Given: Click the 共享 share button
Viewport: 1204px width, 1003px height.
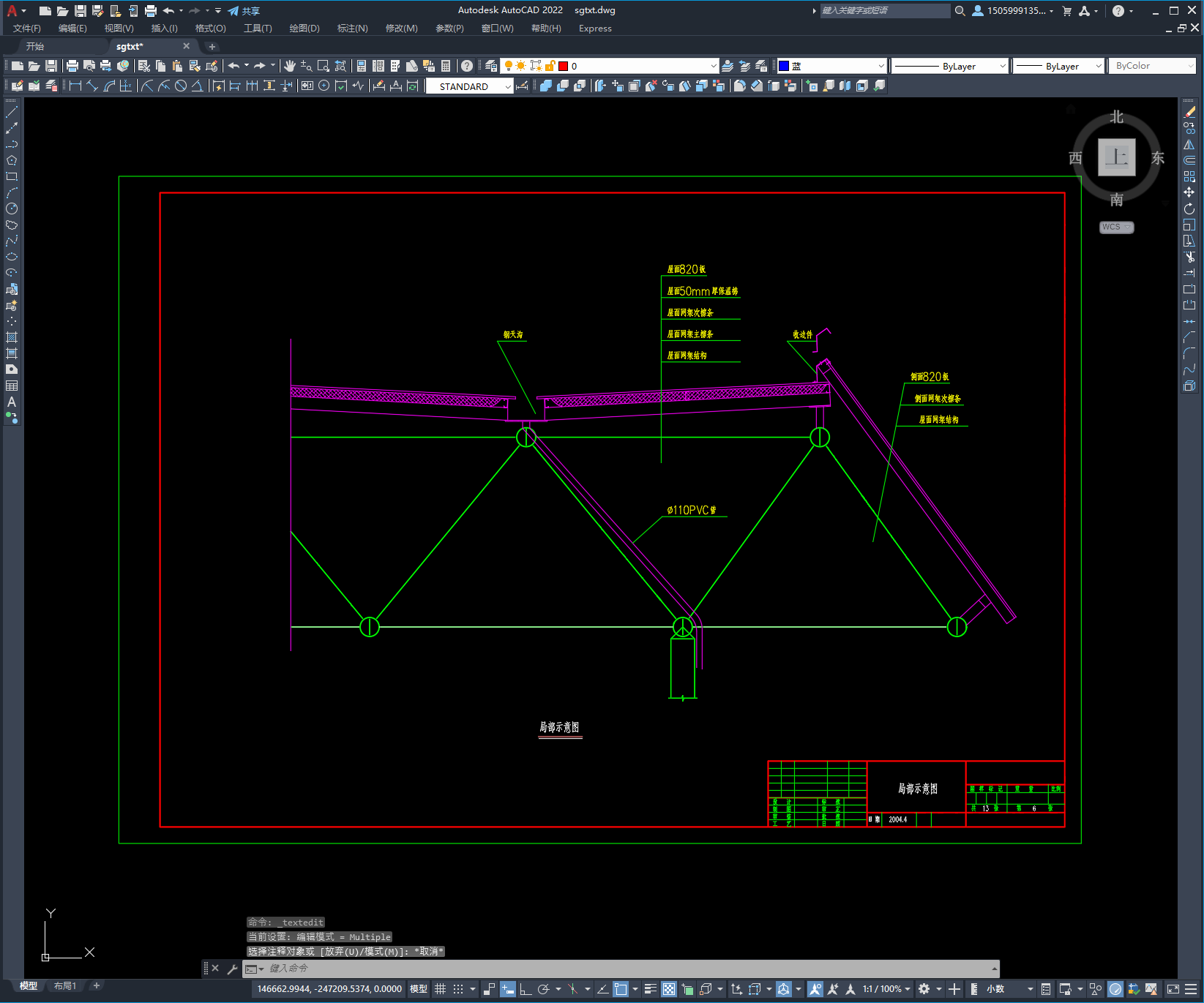Looking at the screenshot, I should click(x=244, y=11).
